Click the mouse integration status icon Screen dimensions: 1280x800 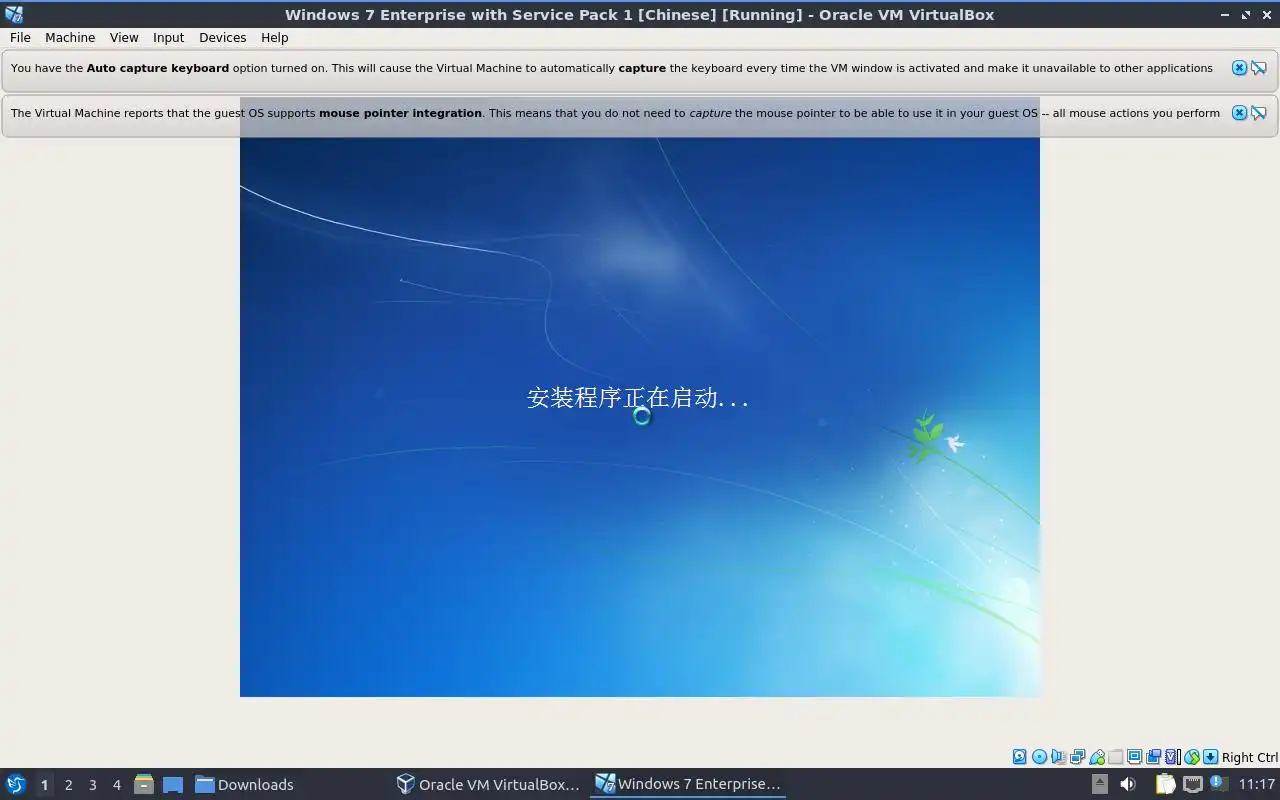tap(1192, 757)
